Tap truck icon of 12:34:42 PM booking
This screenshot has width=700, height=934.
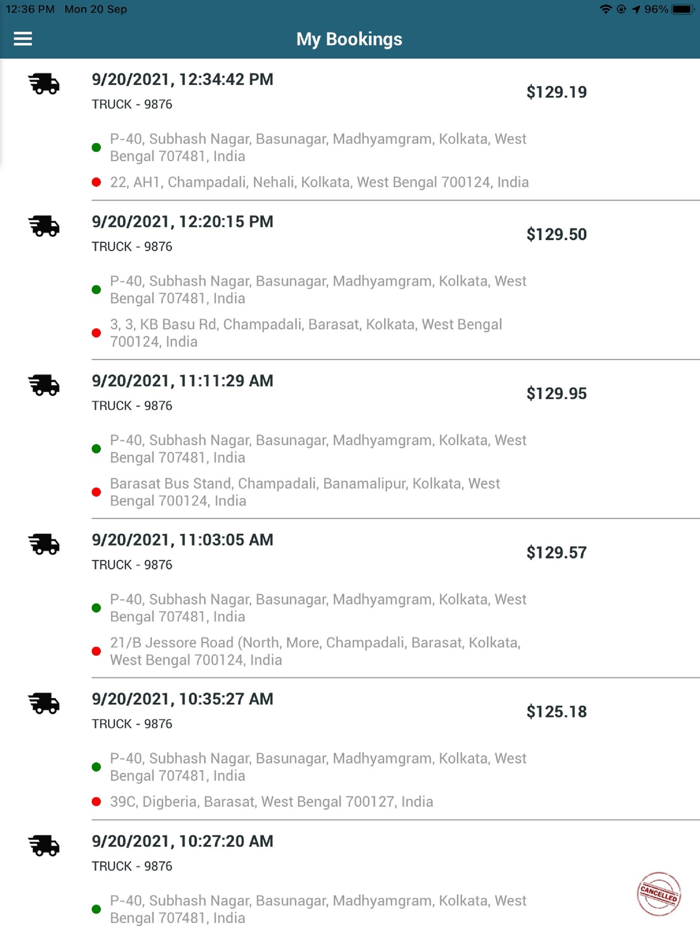pyautogui.click(x=44, y=84)
